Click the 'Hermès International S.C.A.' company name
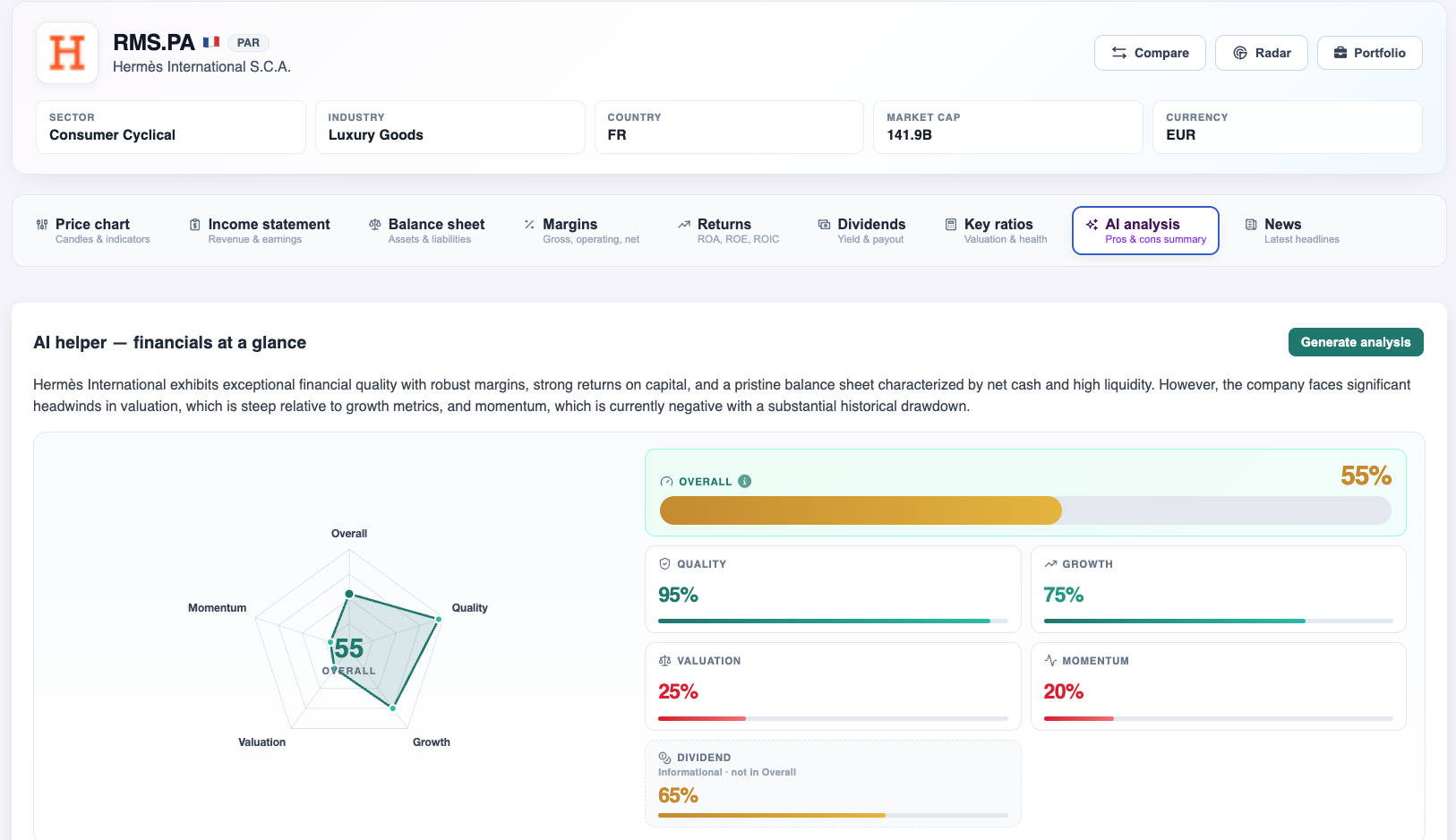This screenshot has width=1456, height=840. [201, 66]
